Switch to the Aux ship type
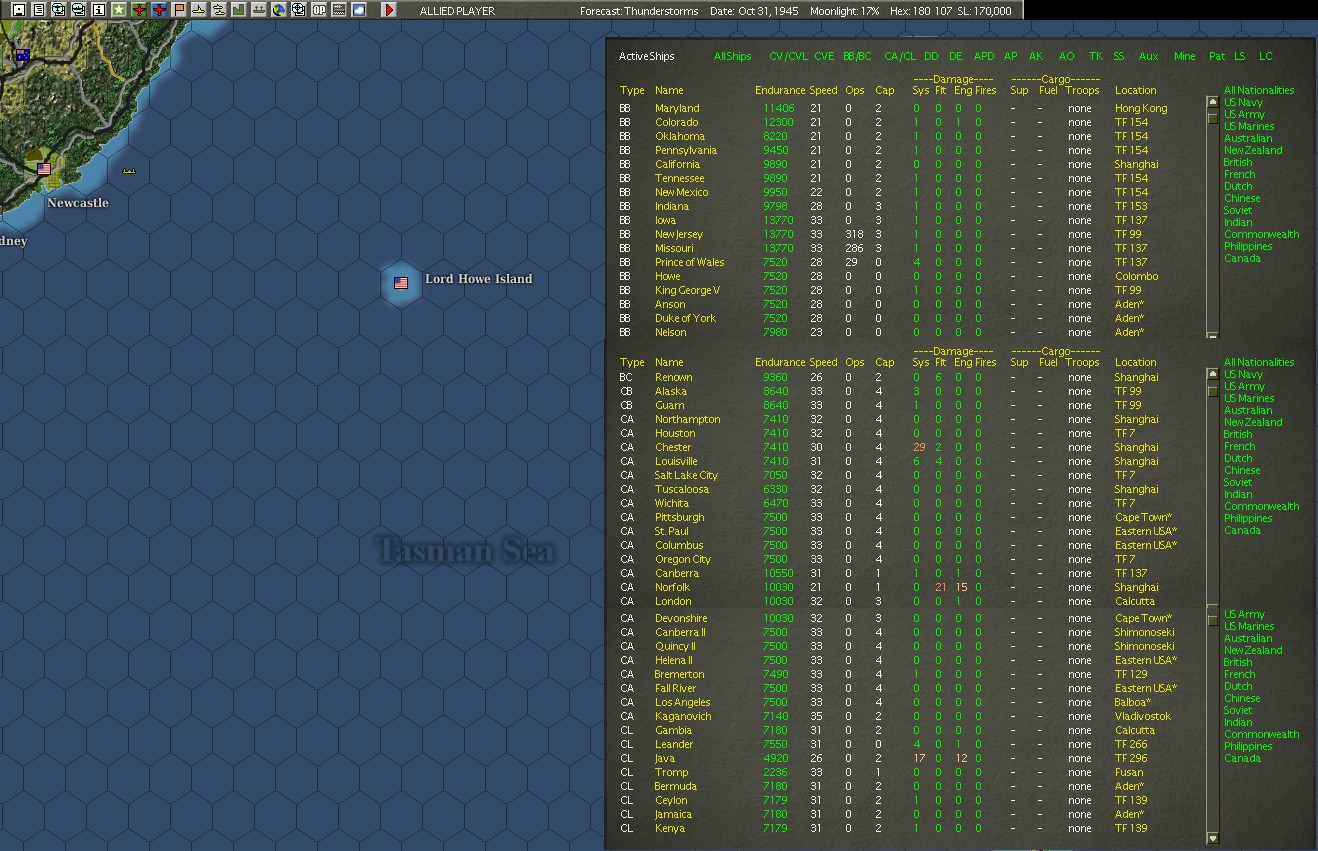The image size is (1318, 851). (1148, 56)
